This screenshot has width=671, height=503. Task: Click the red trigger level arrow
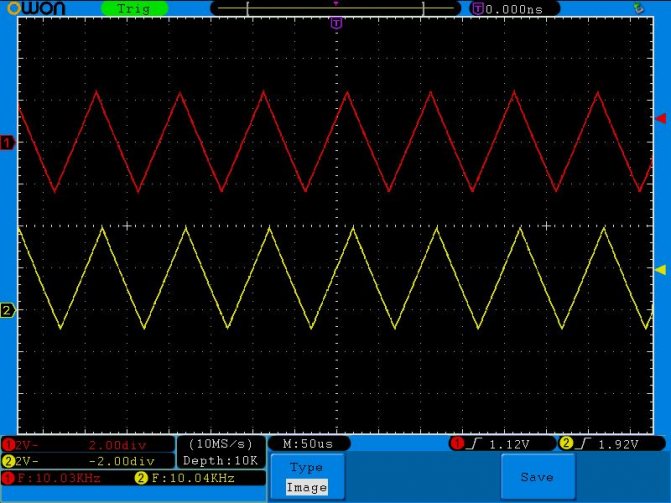pos(661,118)
